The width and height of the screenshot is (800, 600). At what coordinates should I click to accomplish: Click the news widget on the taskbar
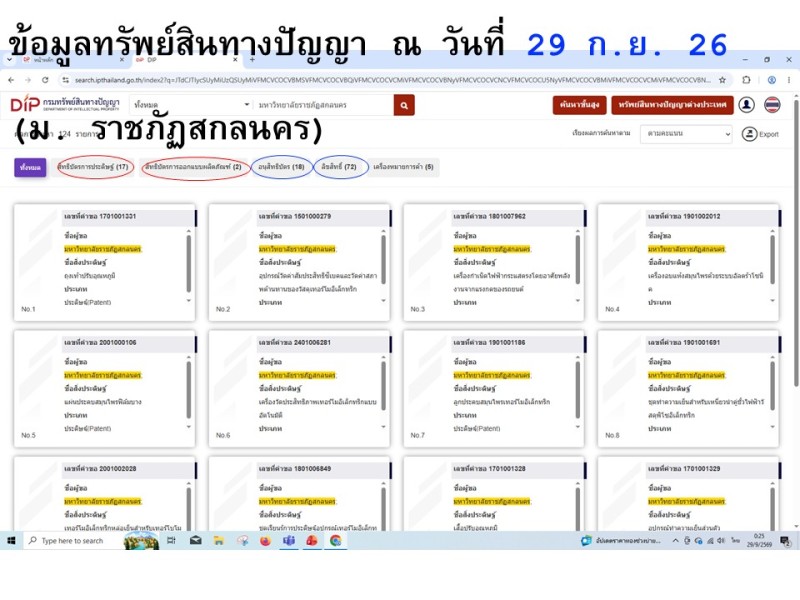(621, 541)
